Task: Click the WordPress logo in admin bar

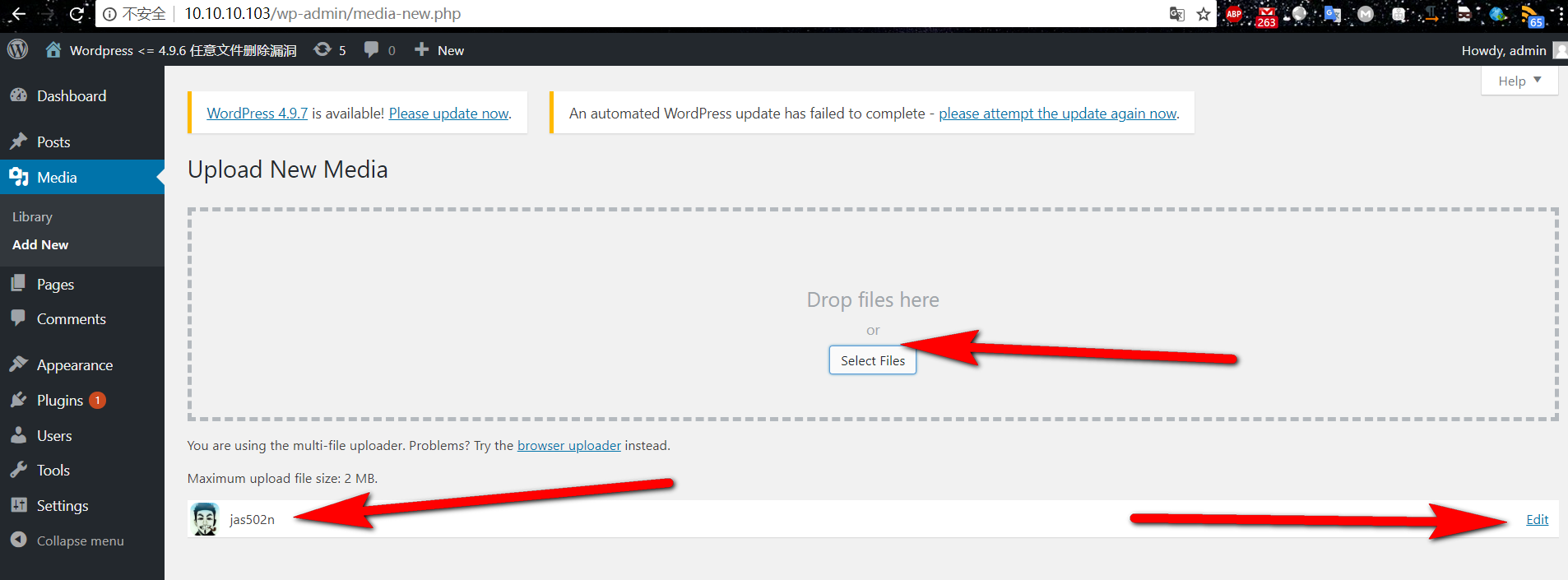Action: (x=17, y=49)
